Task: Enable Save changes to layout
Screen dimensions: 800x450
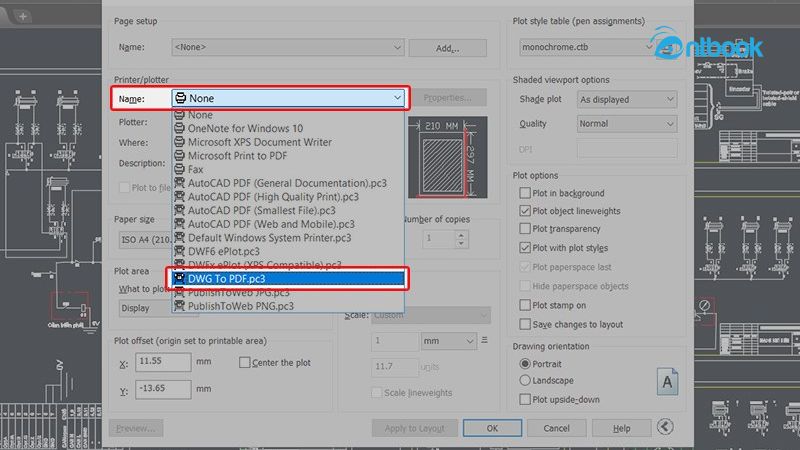Action: click(x=524, y=324)
